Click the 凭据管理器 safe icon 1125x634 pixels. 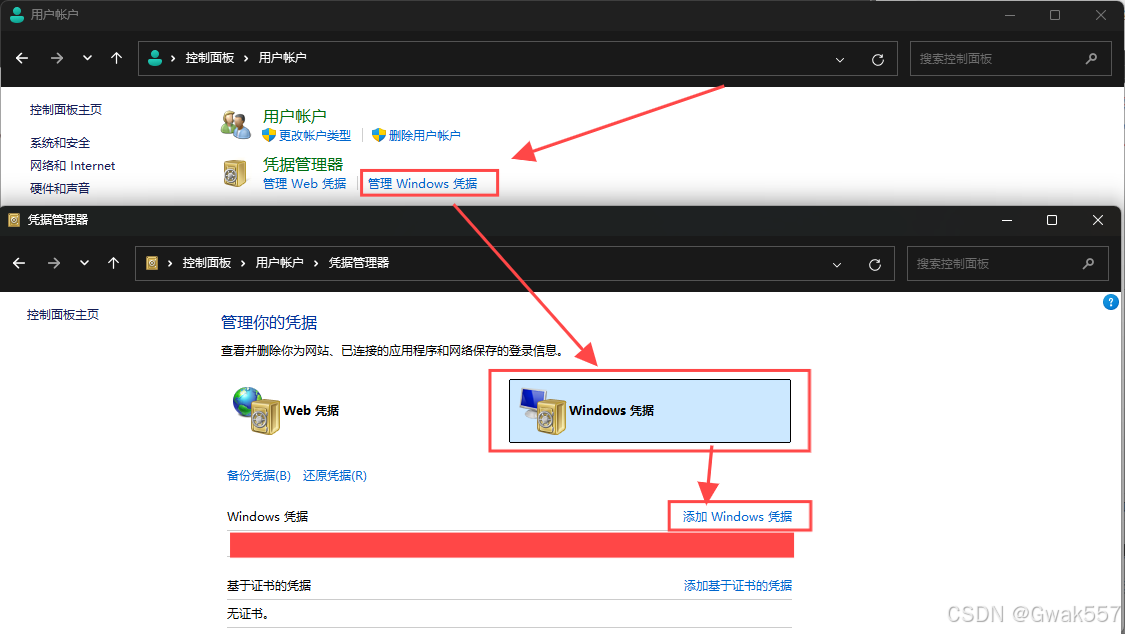click(235, 173)
